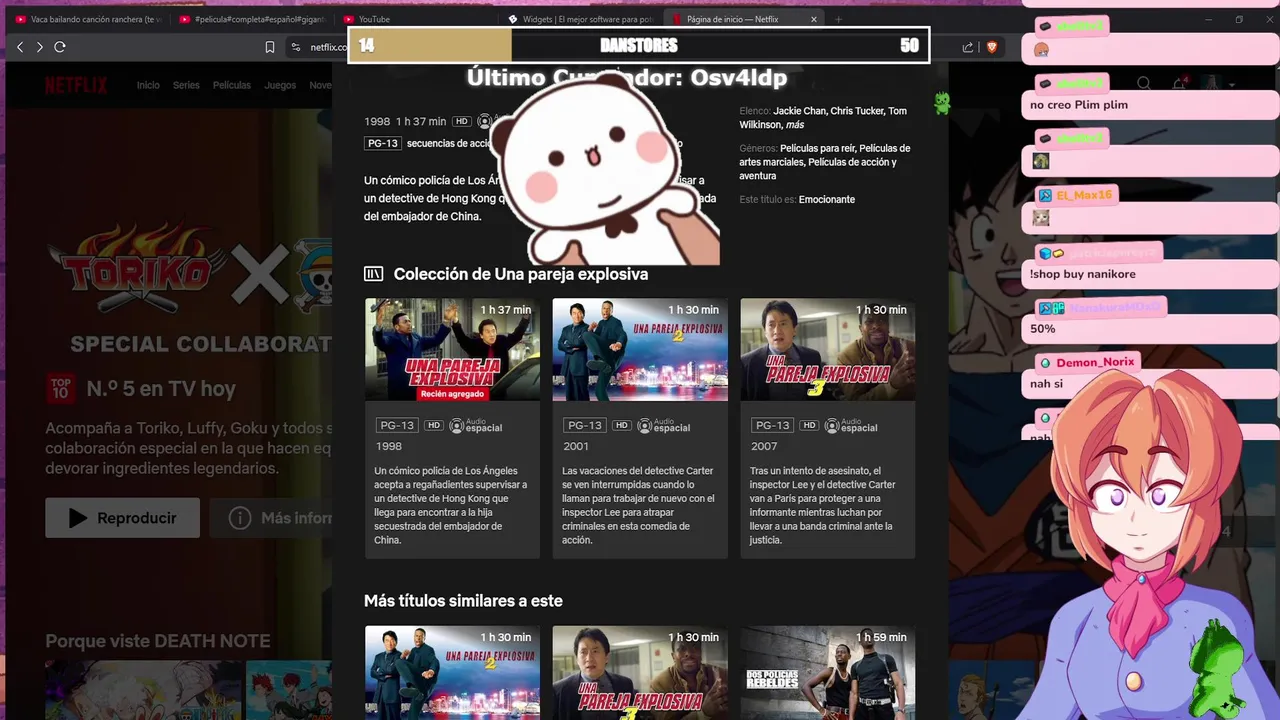Image resolution: width=1280 pixels, height=720 pixels.
Task: Open Netflix notifications bell
Action: pyautogui.click(x=1180, y=84)
